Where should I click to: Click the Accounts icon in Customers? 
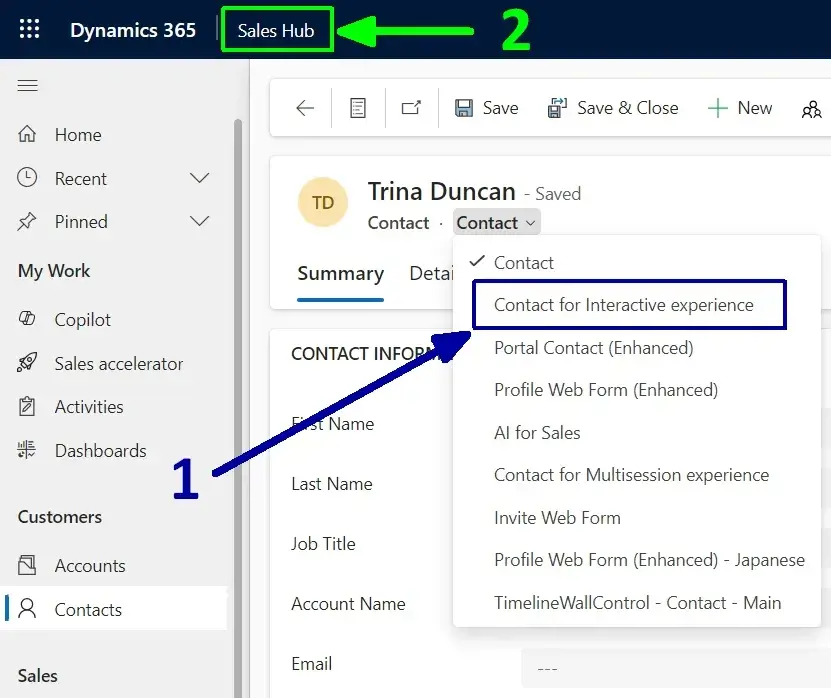coord(27,565)
